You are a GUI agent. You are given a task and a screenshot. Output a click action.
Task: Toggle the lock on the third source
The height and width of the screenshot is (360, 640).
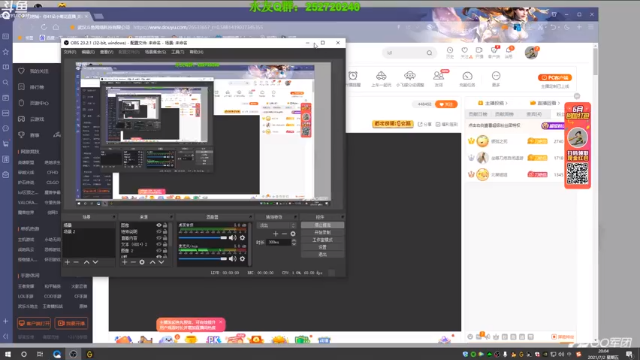pyautogui.click(x=165, y=238)
